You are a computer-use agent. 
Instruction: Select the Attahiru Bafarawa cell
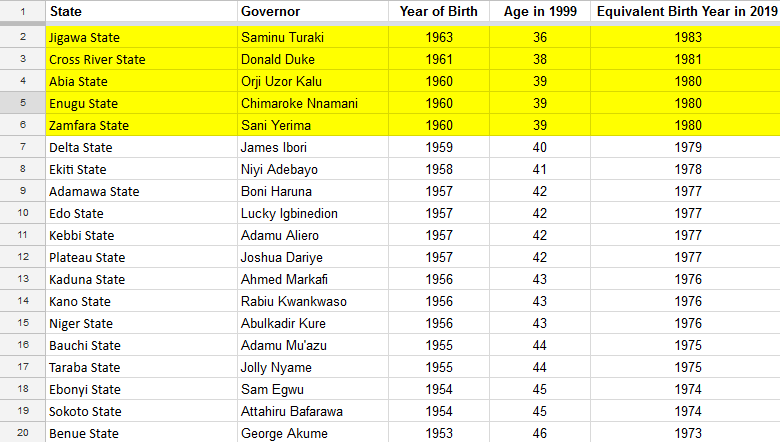tap(313, 411)
